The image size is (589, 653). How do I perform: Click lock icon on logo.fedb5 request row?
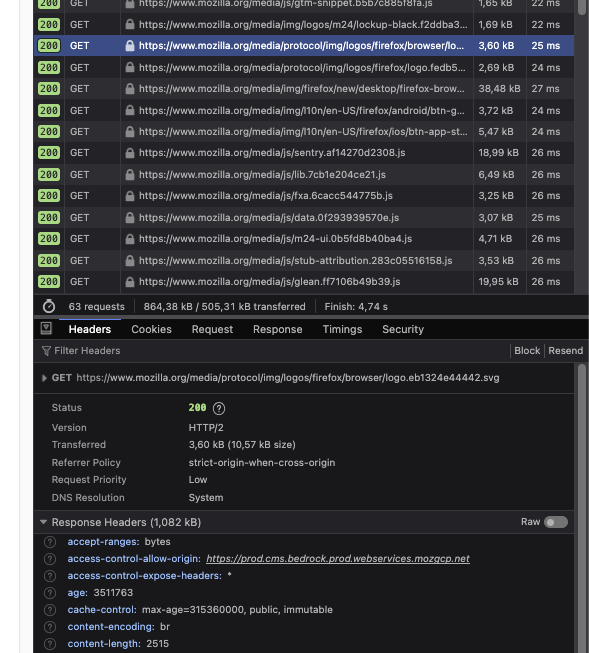(130, 67)
